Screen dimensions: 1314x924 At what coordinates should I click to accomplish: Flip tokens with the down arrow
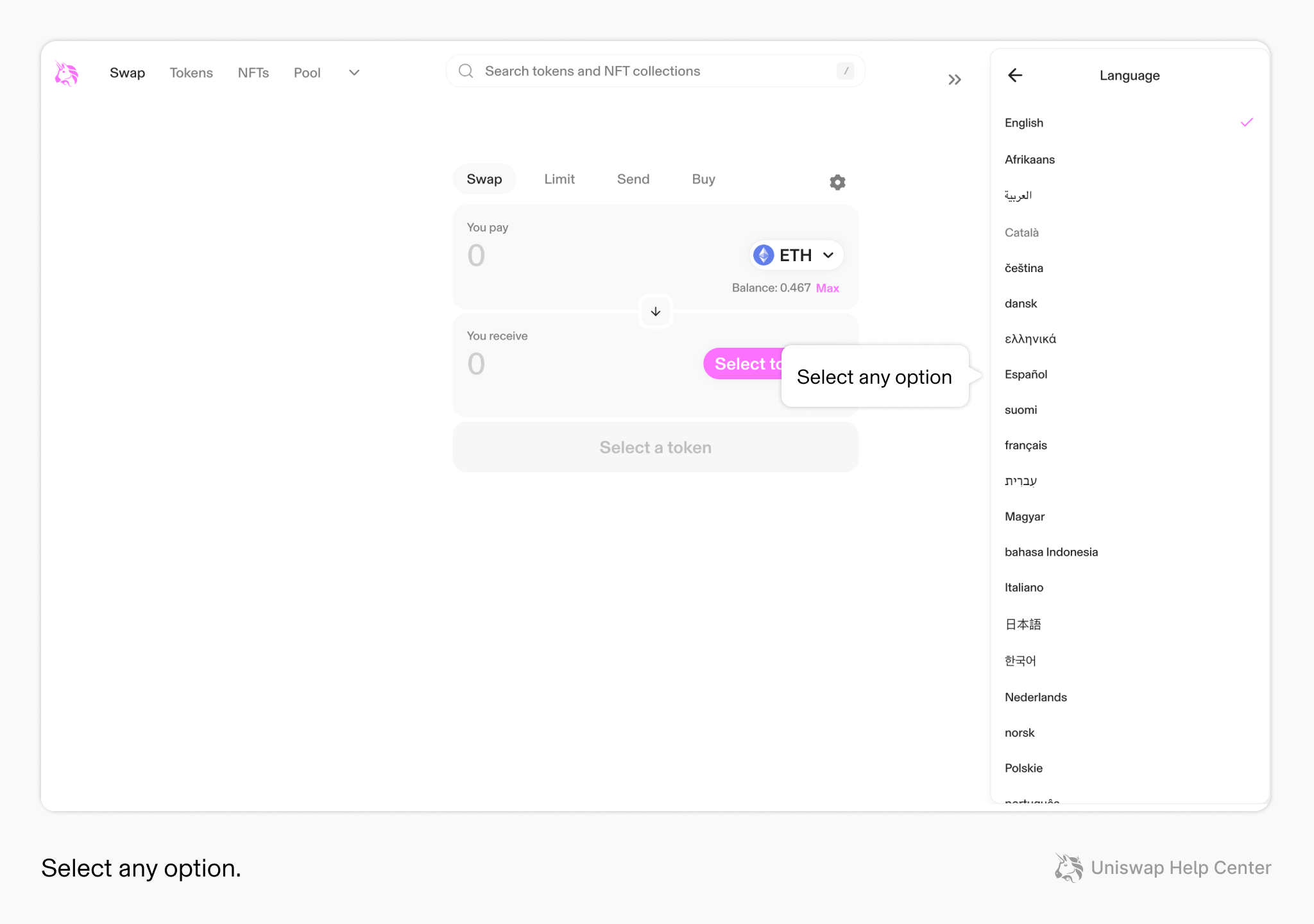(656, 311)
